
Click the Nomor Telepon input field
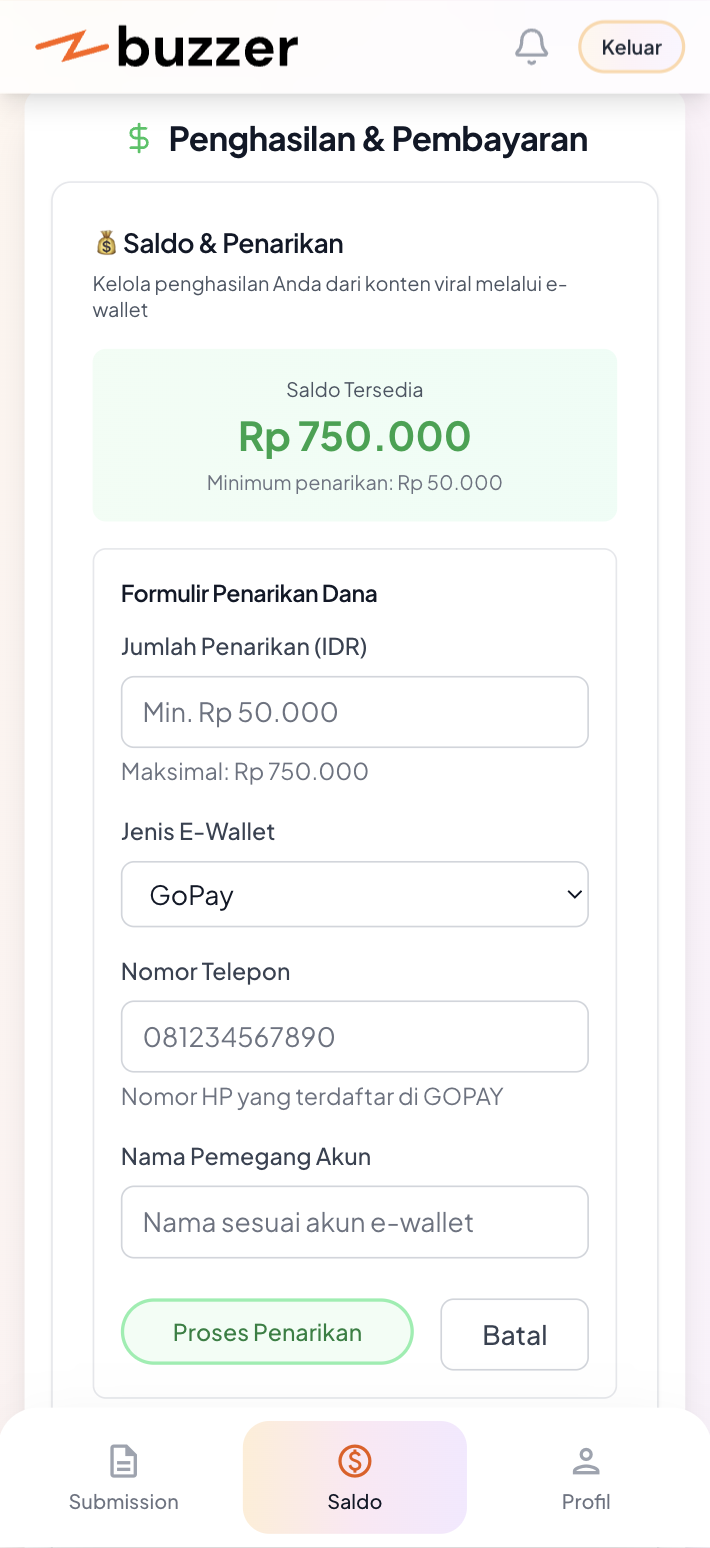point(354,1036)
